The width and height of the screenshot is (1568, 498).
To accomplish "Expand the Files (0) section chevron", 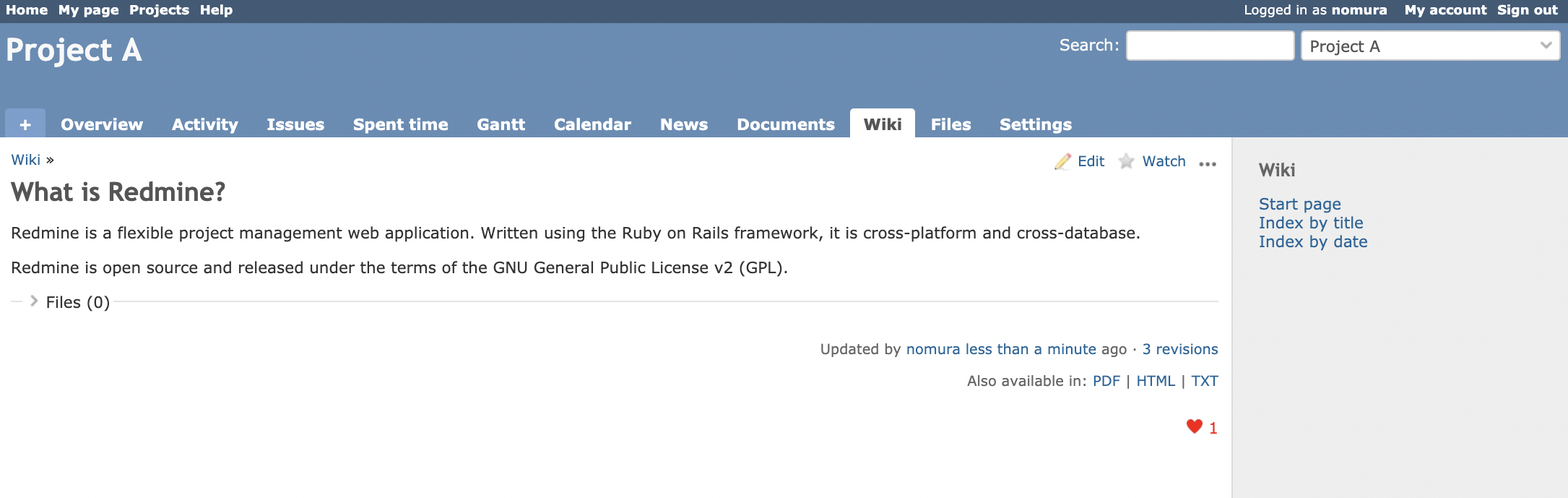I will (x=34, y=301).
